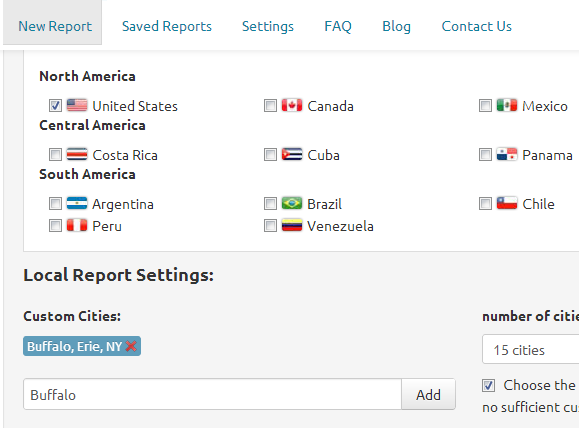Image resolution: width=579 pixels, height=428 pixels.
Task: Click the Venezuela flag icon
Action: 292,226
